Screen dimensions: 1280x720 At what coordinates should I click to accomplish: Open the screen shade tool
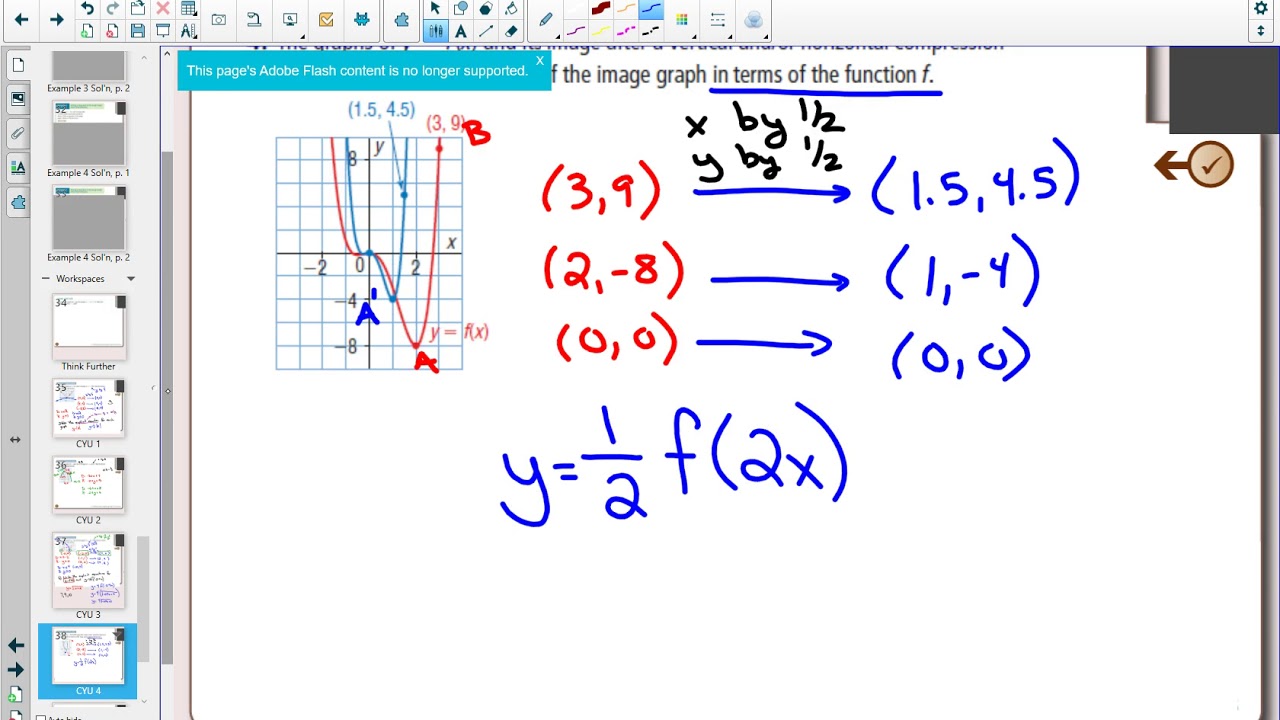(x=163, y=32)
